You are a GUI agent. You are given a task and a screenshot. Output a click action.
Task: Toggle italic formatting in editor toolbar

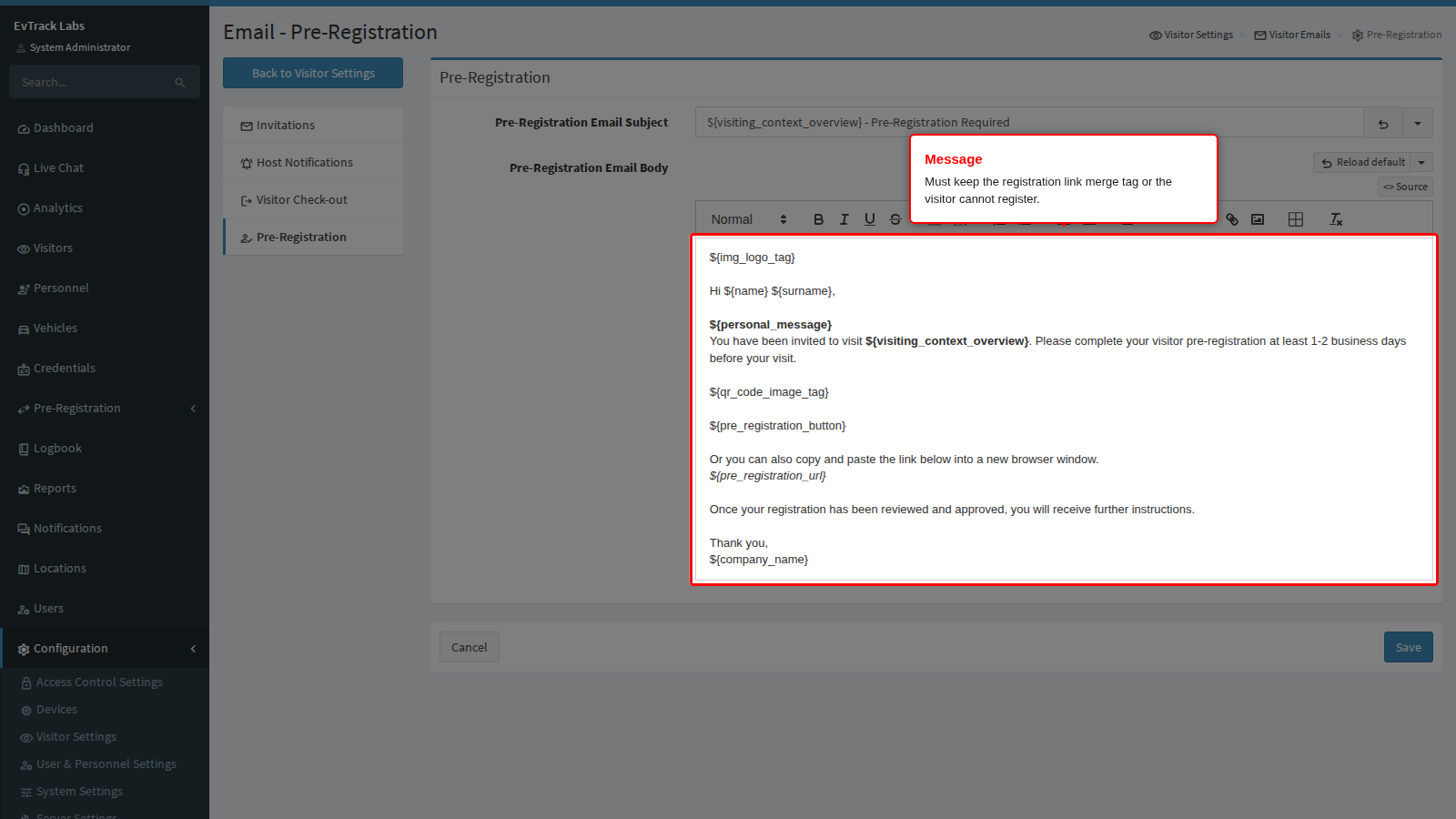pos(844,219)
